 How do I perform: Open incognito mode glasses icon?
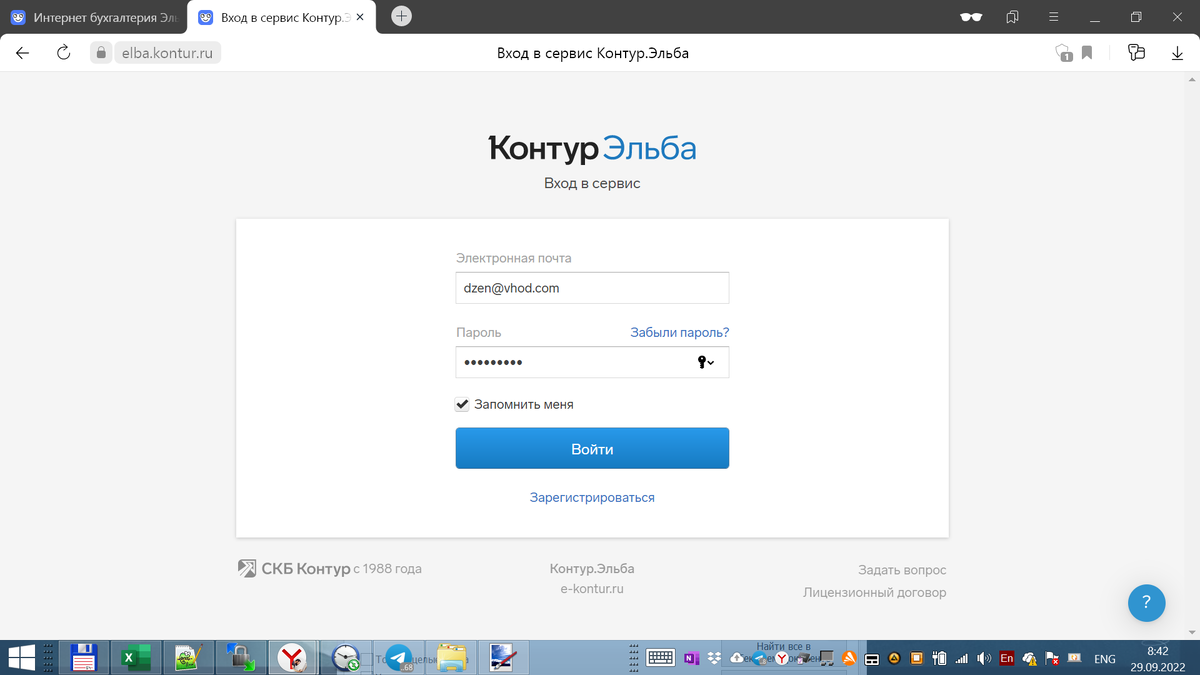point(970,17)
